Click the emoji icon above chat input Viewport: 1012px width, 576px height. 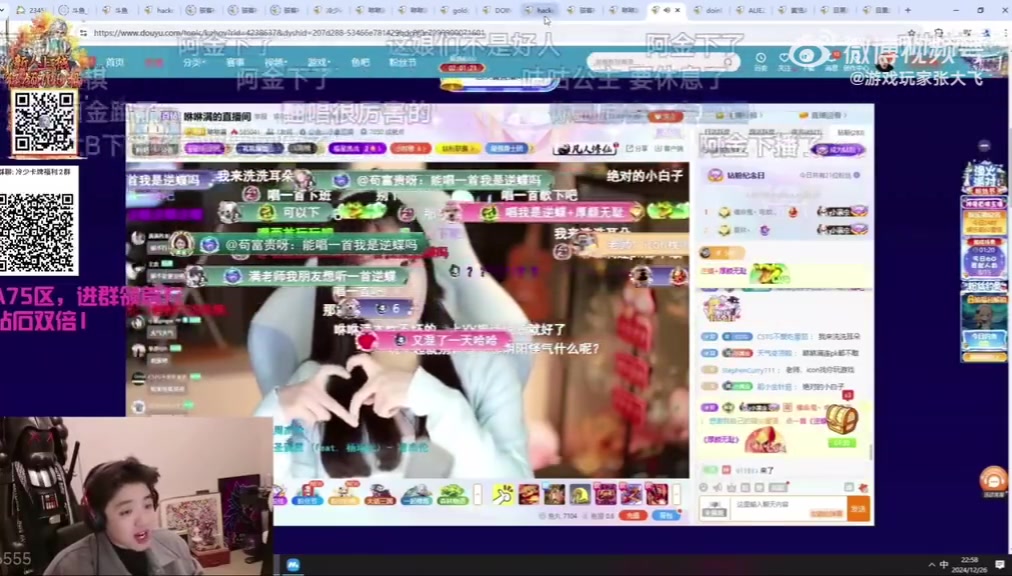[x=703, y=488]
